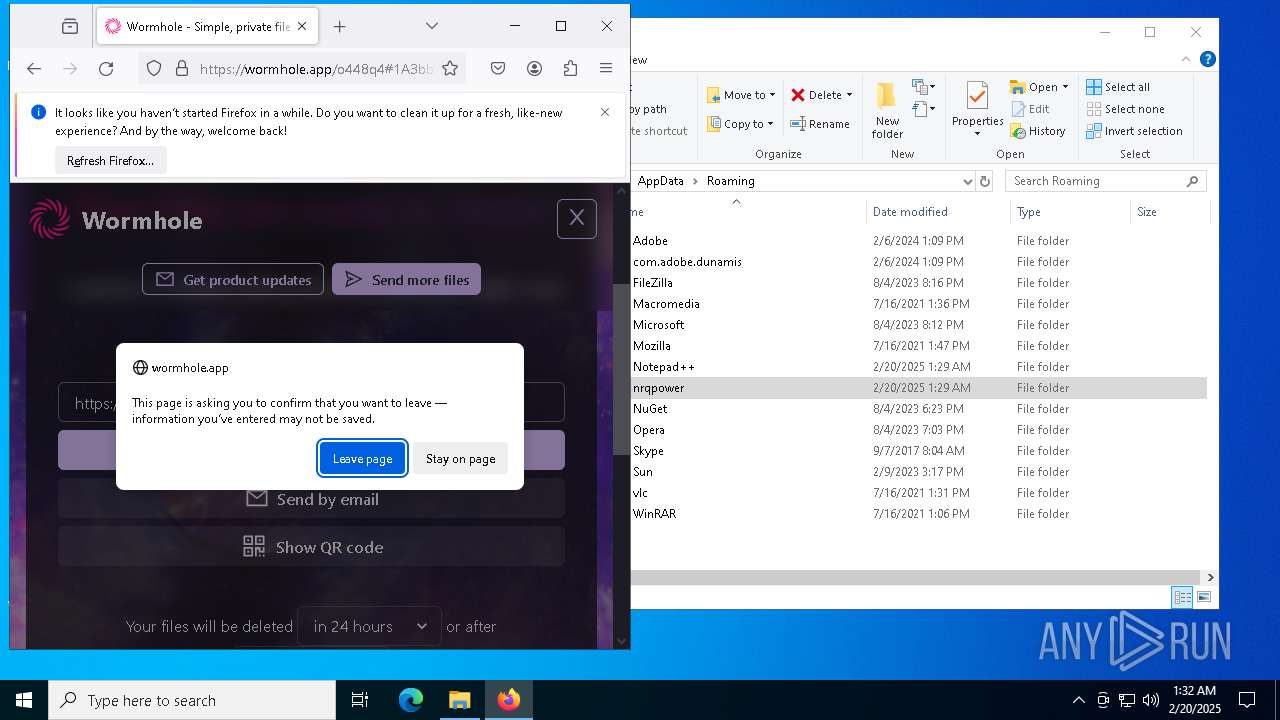Open Explorer Help icon

[x=1208, y=59]
